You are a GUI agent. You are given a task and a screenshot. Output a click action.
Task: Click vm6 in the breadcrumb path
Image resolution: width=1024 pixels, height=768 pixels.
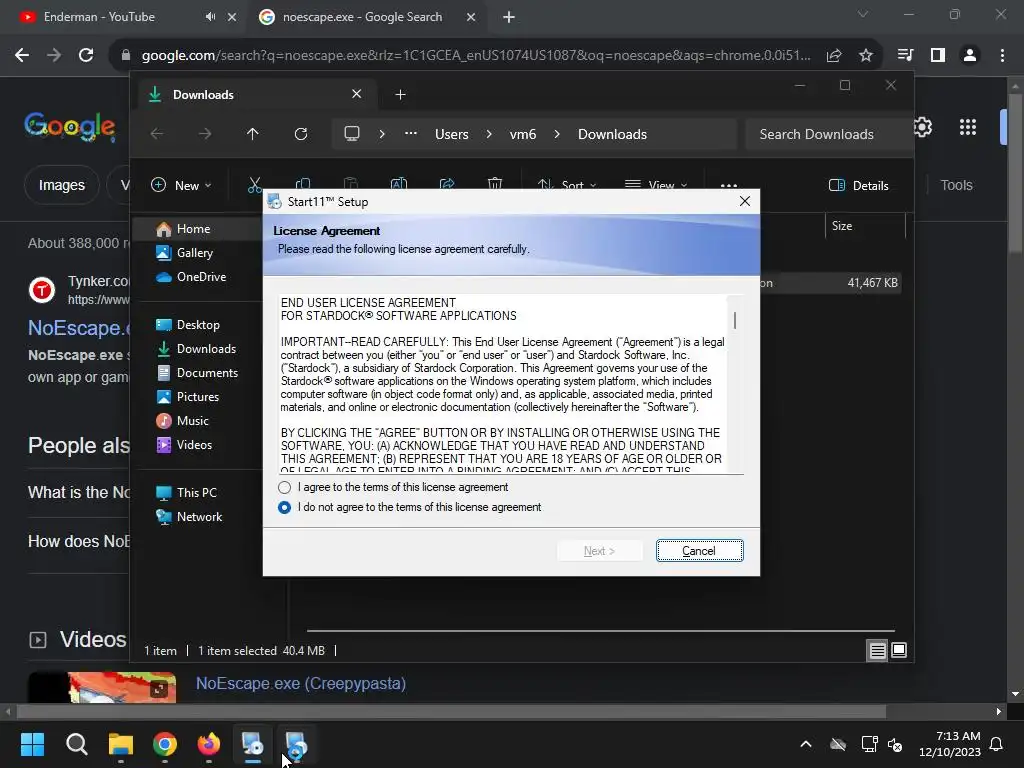tap(522, 135)
